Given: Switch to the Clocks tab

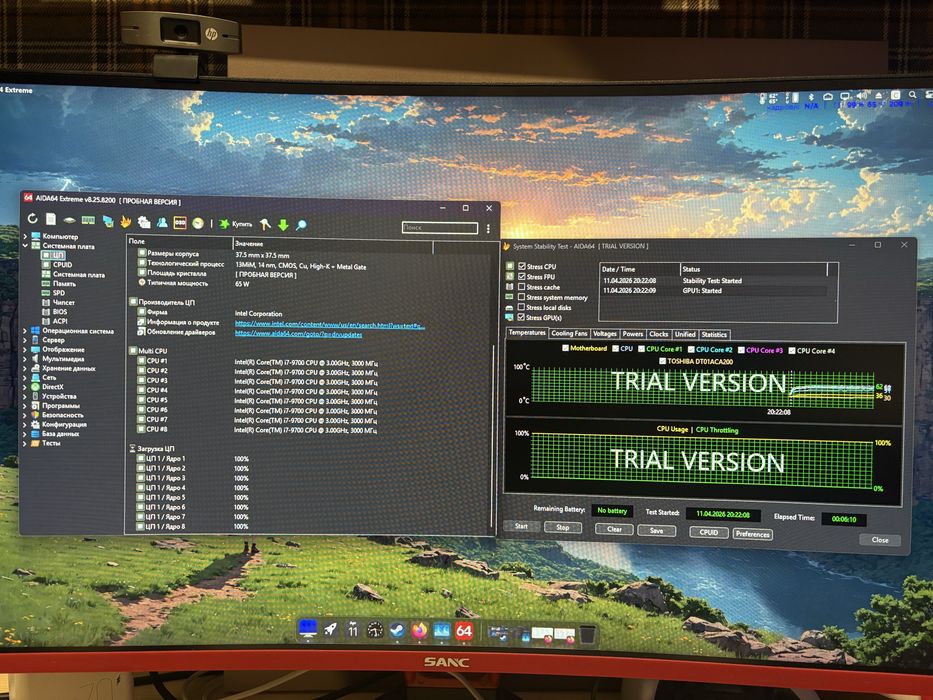Looking at the screenshot, I should coord(659,334).
